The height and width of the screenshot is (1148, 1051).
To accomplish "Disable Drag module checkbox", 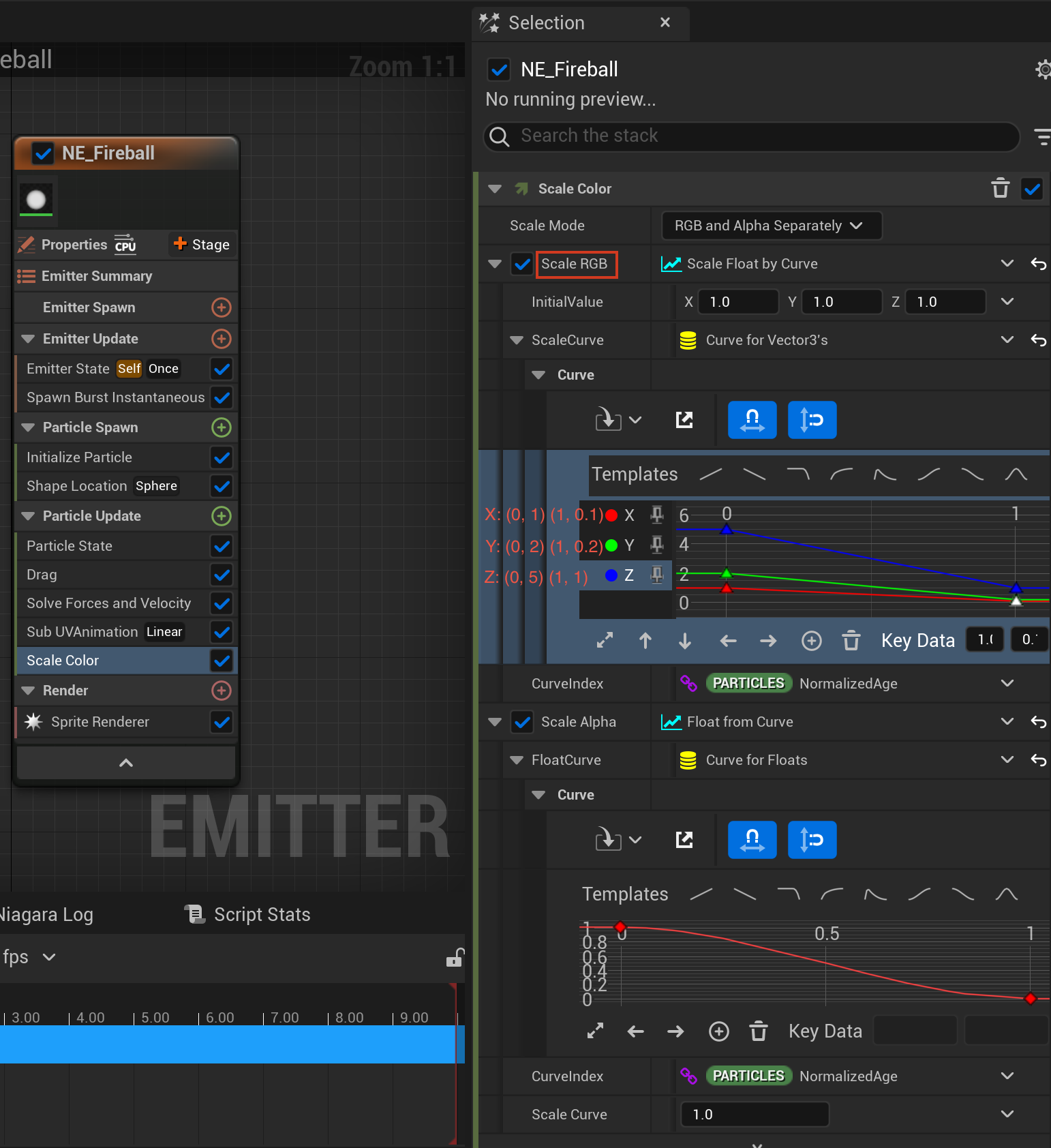I will click(x=222, y=575).
